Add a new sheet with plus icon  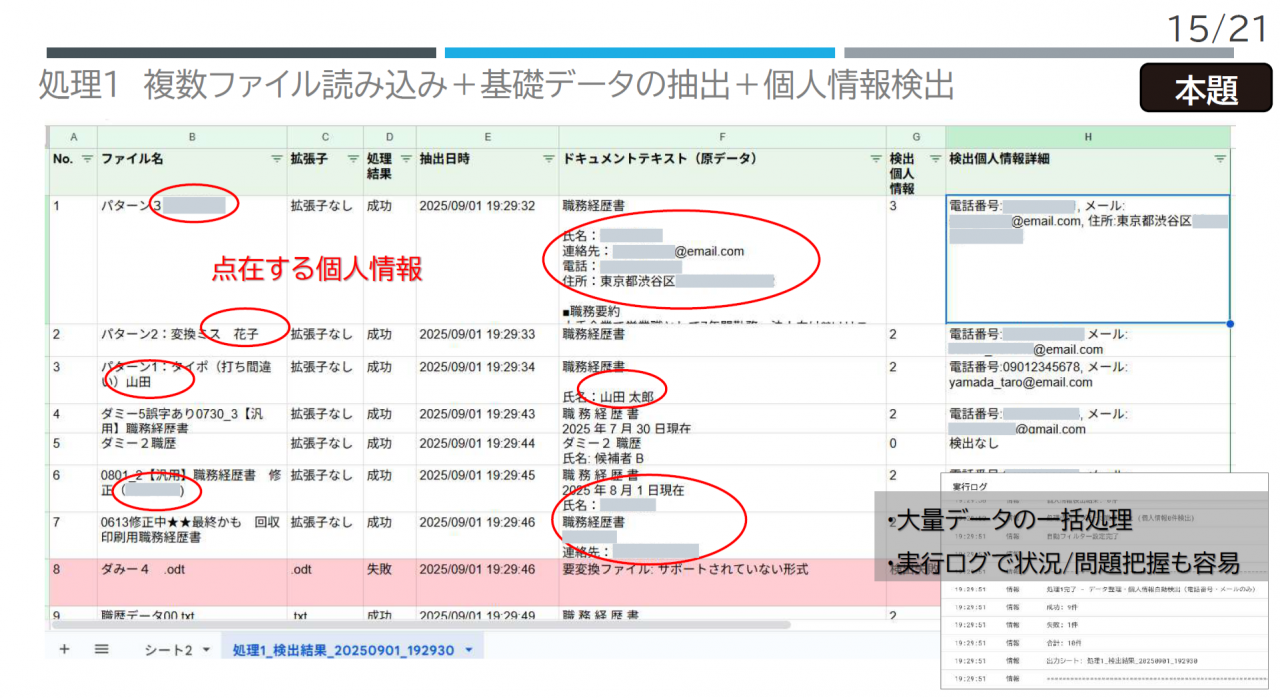(64, 649)
